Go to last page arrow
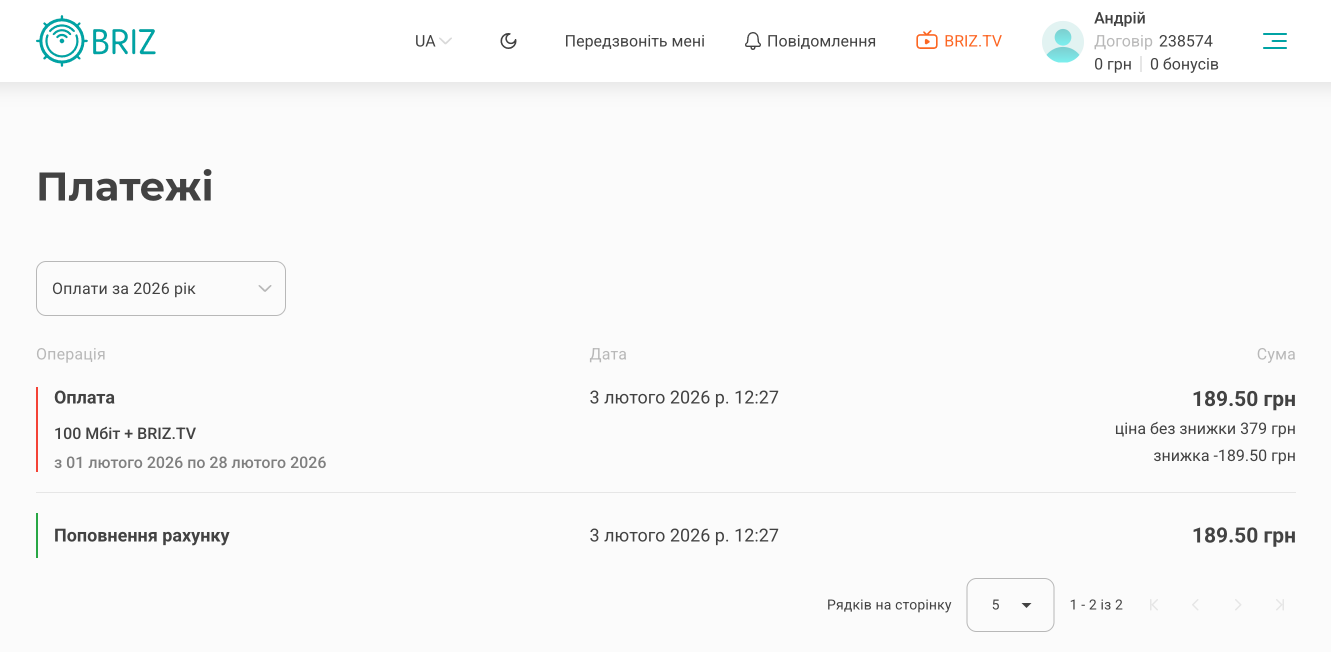 1280,605
